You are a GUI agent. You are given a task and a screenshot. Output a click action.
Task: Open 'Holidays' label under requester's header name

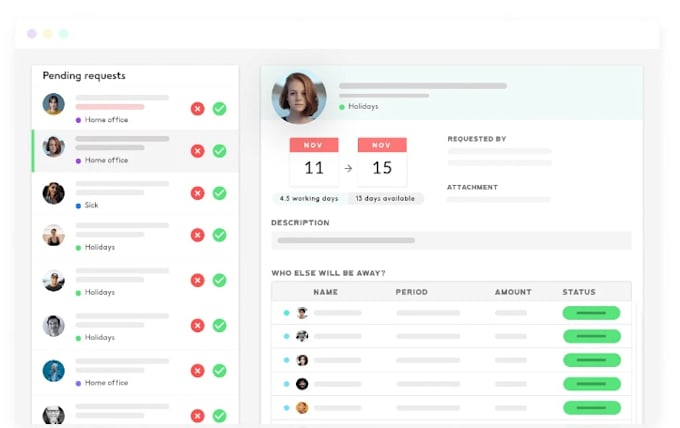(x=363, y=106)
